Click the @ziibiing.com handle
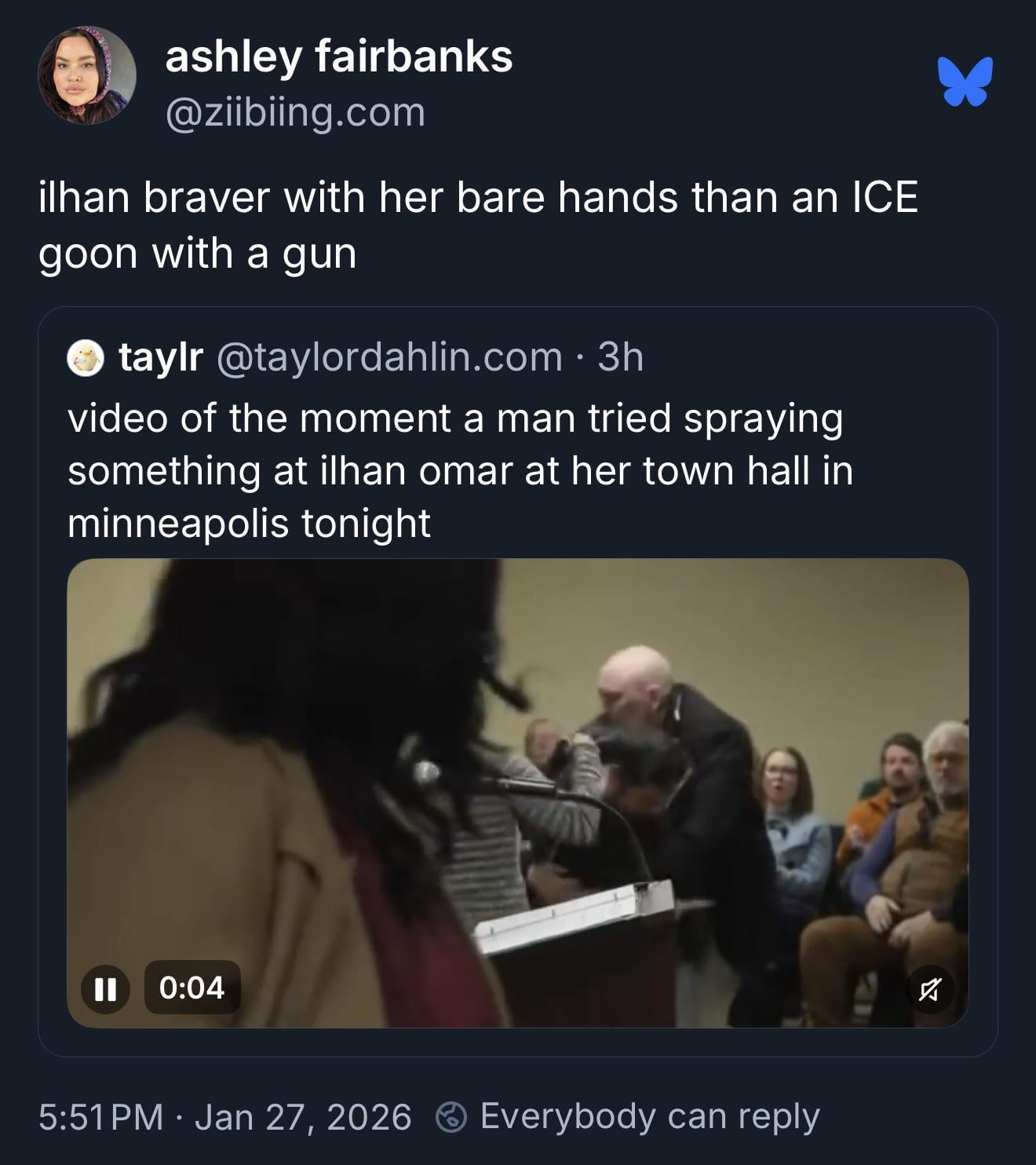Viewport: 1036px width, 1165px height. 295,112
